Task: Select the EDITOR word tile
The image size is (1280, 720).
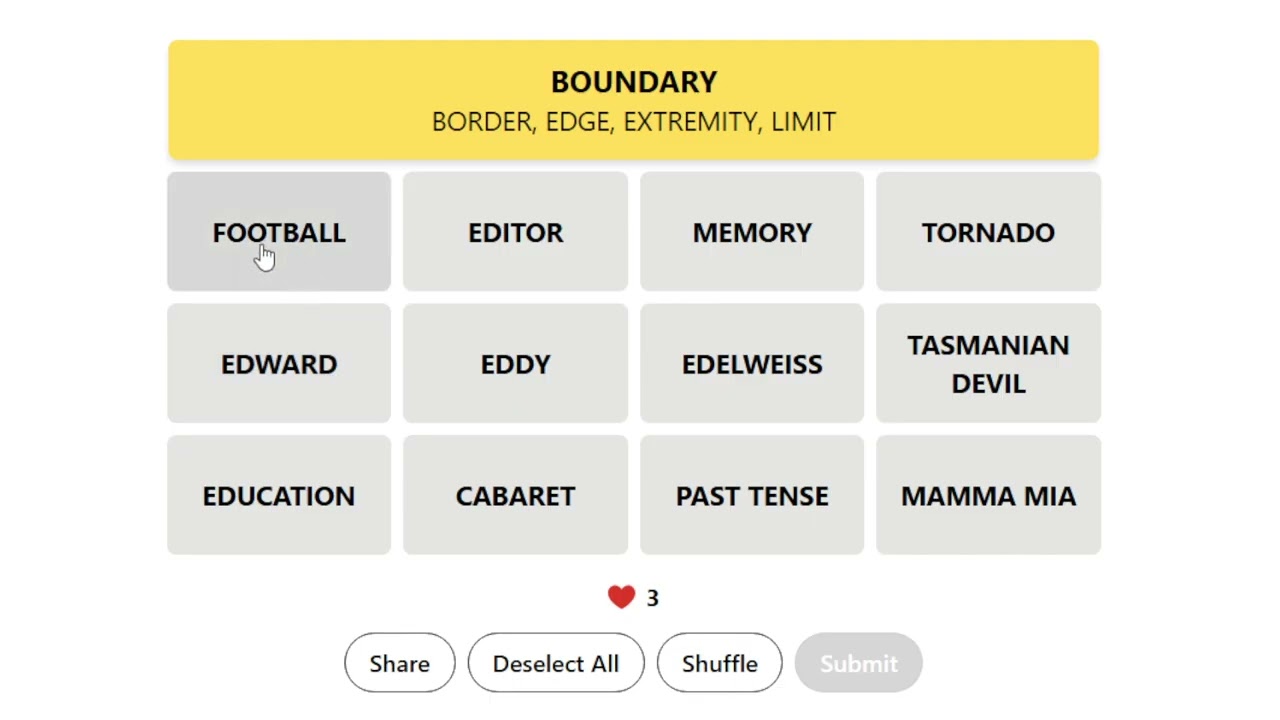Action: (x=515, y=232)
